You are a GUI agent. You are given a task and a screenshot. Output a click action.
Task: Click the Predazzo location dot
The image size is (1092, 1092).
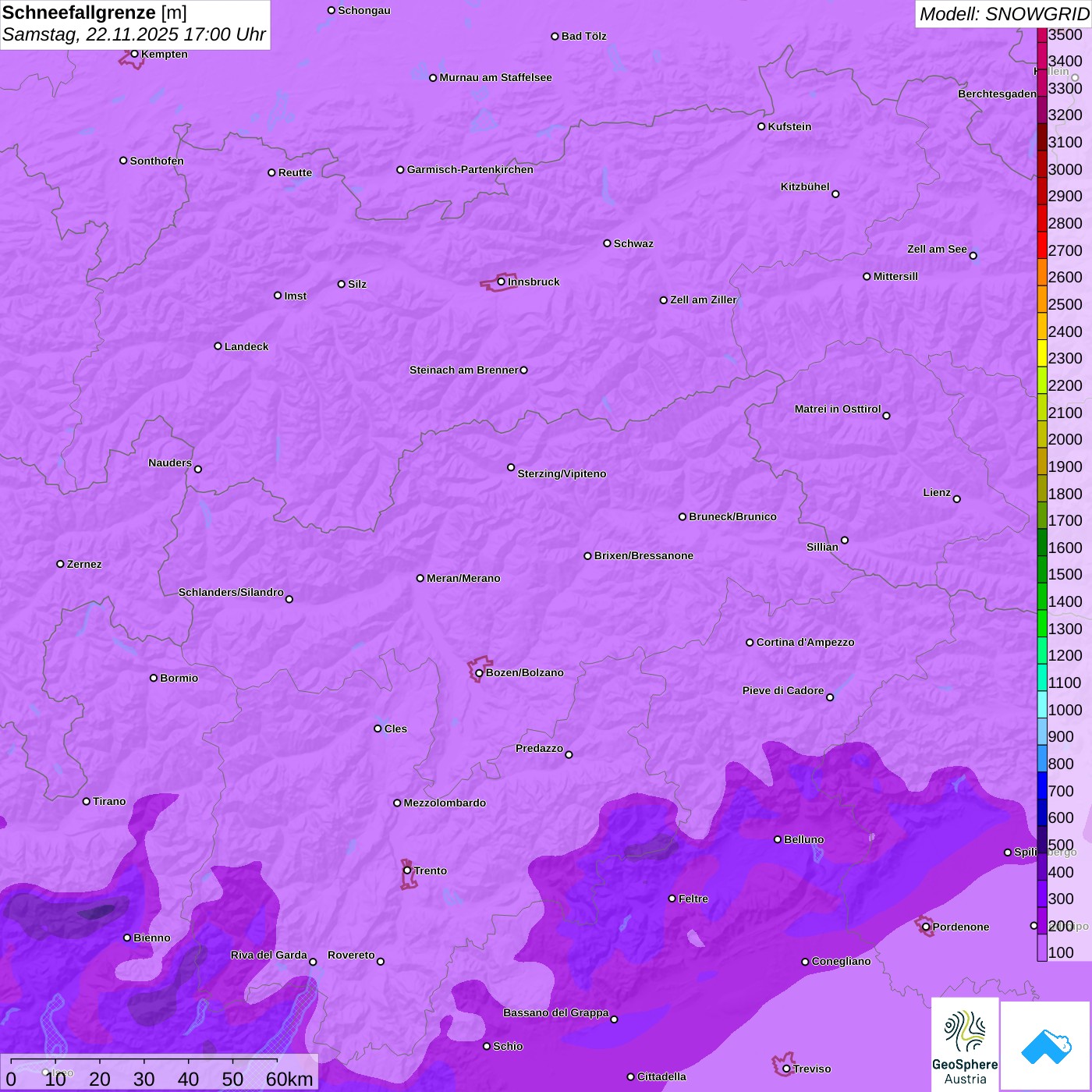click(569, 754)
